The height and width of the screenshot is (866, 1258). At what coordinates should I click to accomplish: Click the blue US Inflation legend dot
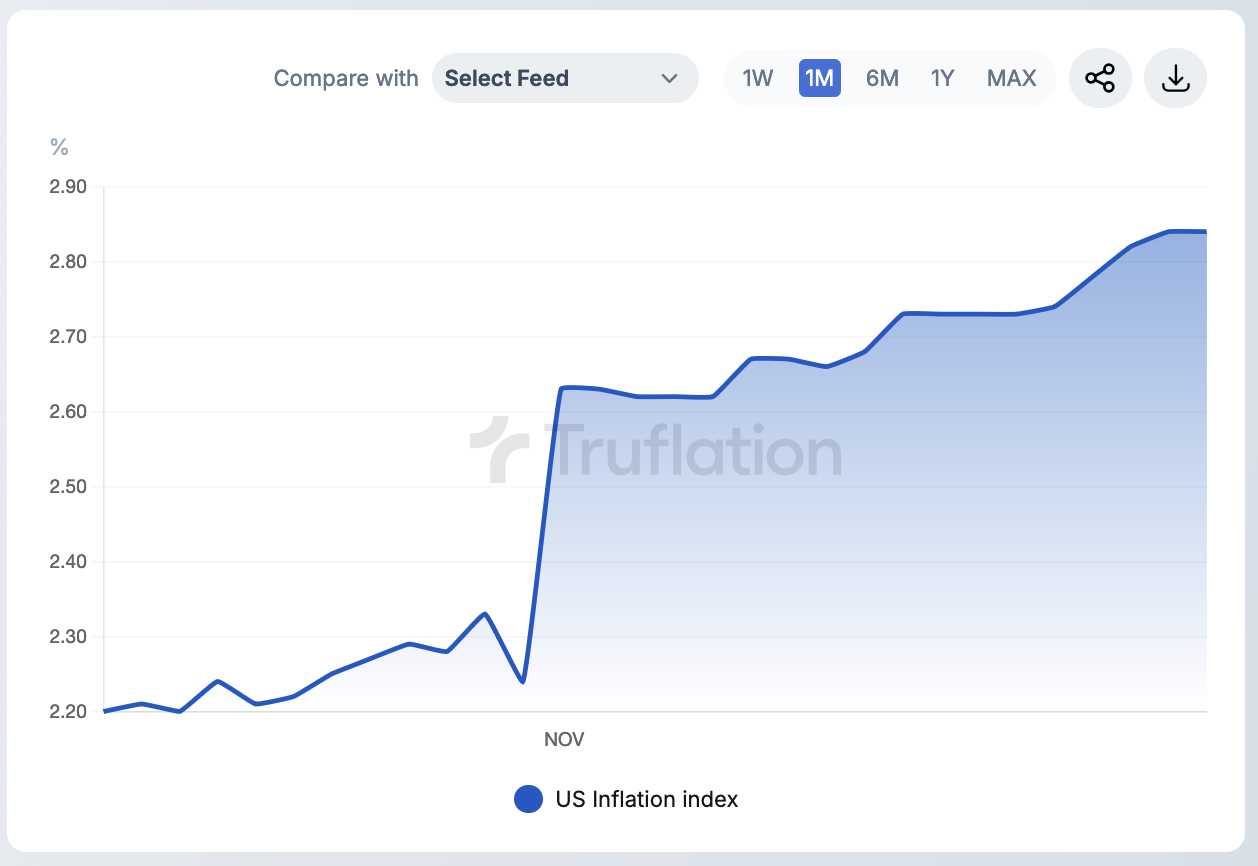528,799
